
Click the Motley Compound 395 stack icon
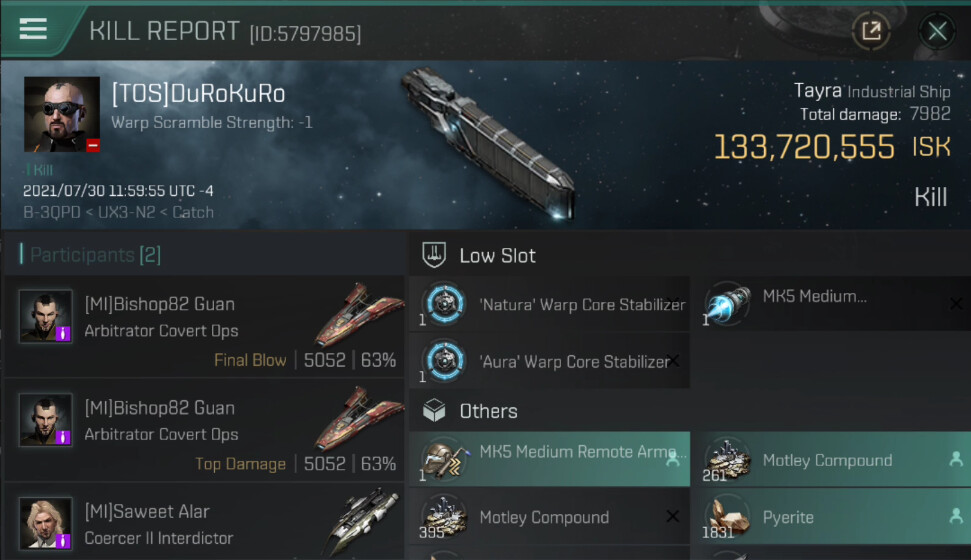(x=444, y=517)
